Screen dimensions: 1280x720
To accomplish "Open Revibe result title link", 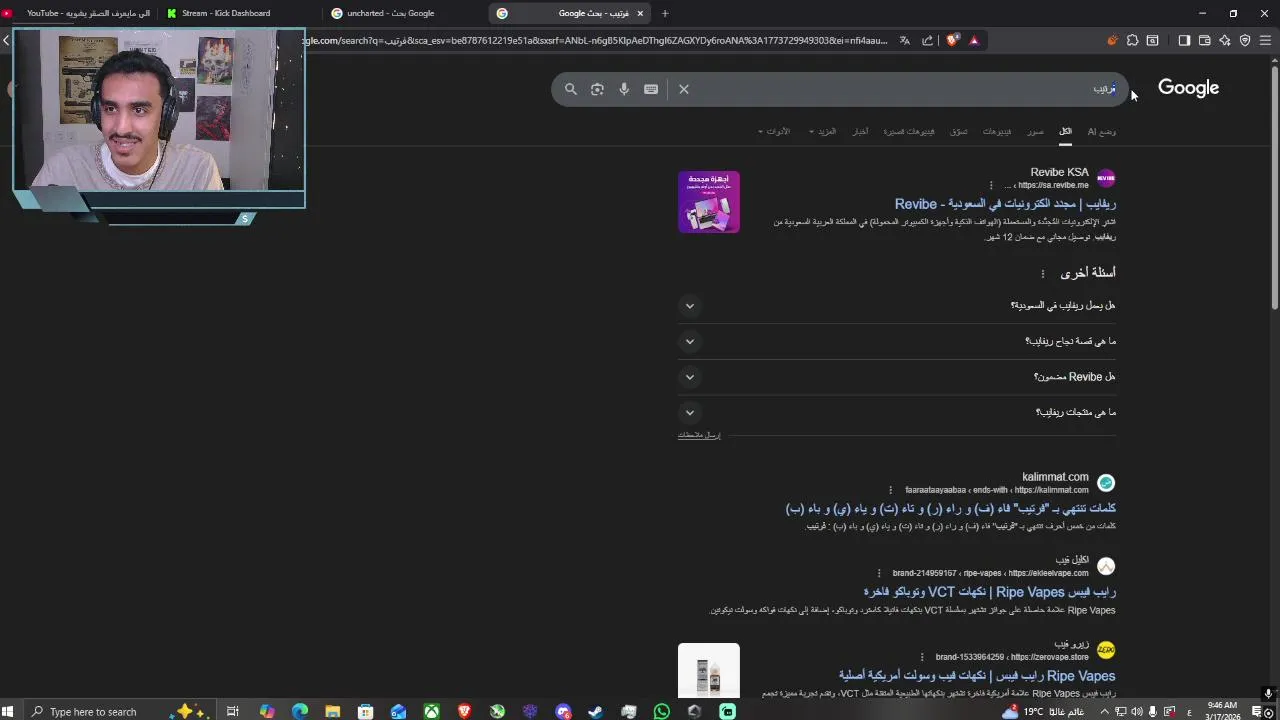I will (1005, 204).
